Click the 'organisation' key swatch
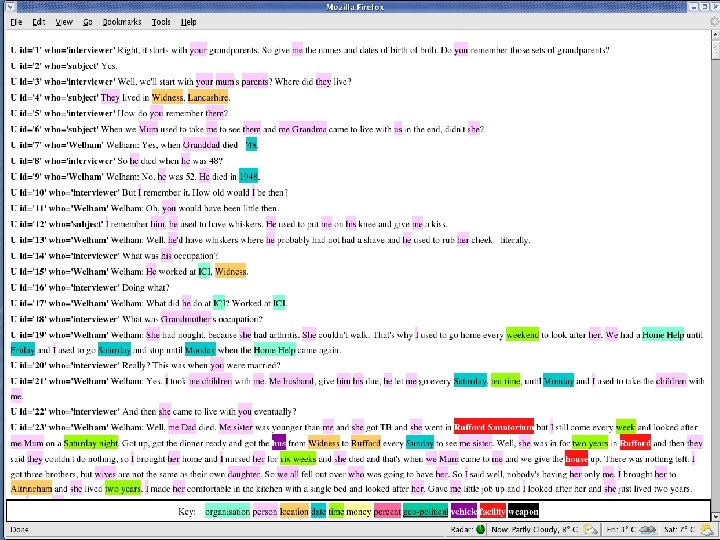720x540 pixels. [227, 511]
